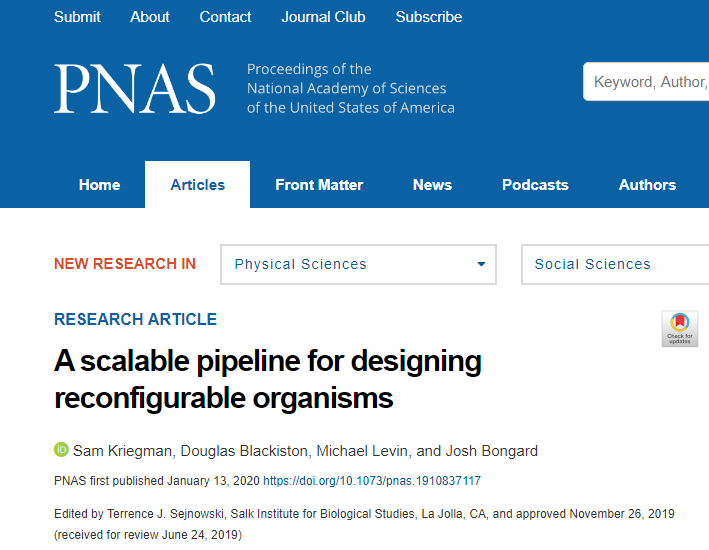
Task: Click the PNAS logo
Action: (135, 89)
